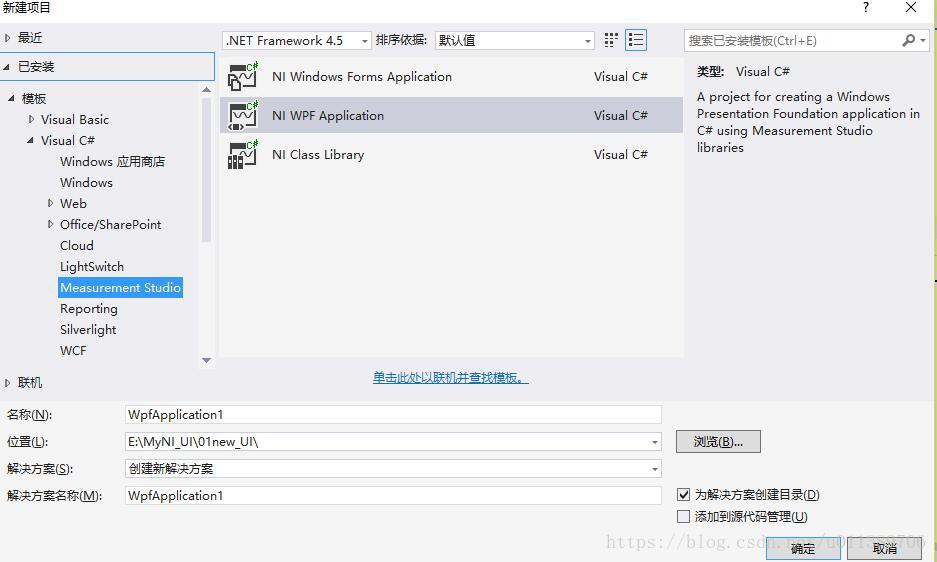Collapse the Visual C# node
Screen dimensions: 937x562
point(30,140)
